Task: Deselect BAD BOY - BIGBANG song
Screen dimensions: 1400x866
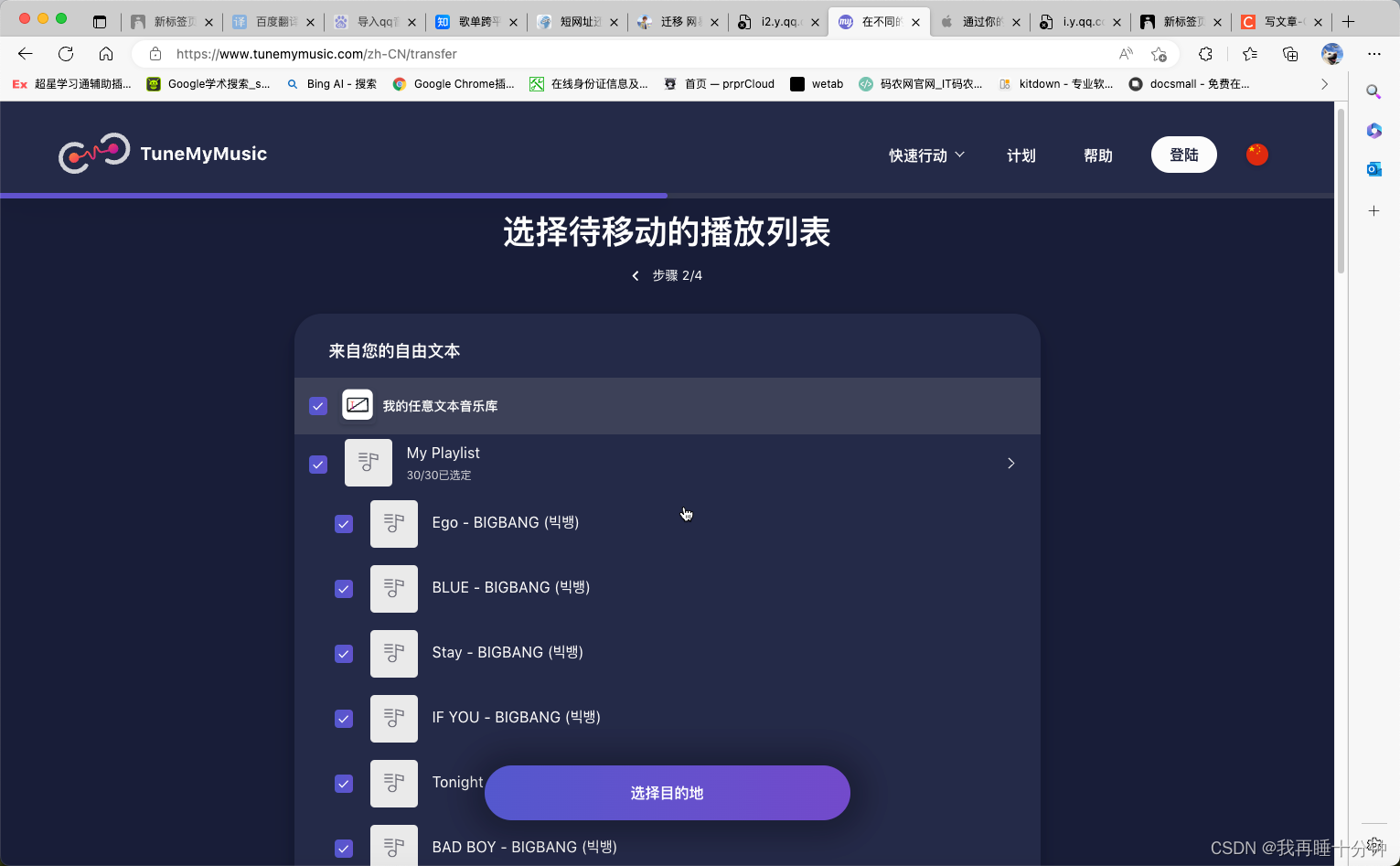Action: [x=344, y=849]
